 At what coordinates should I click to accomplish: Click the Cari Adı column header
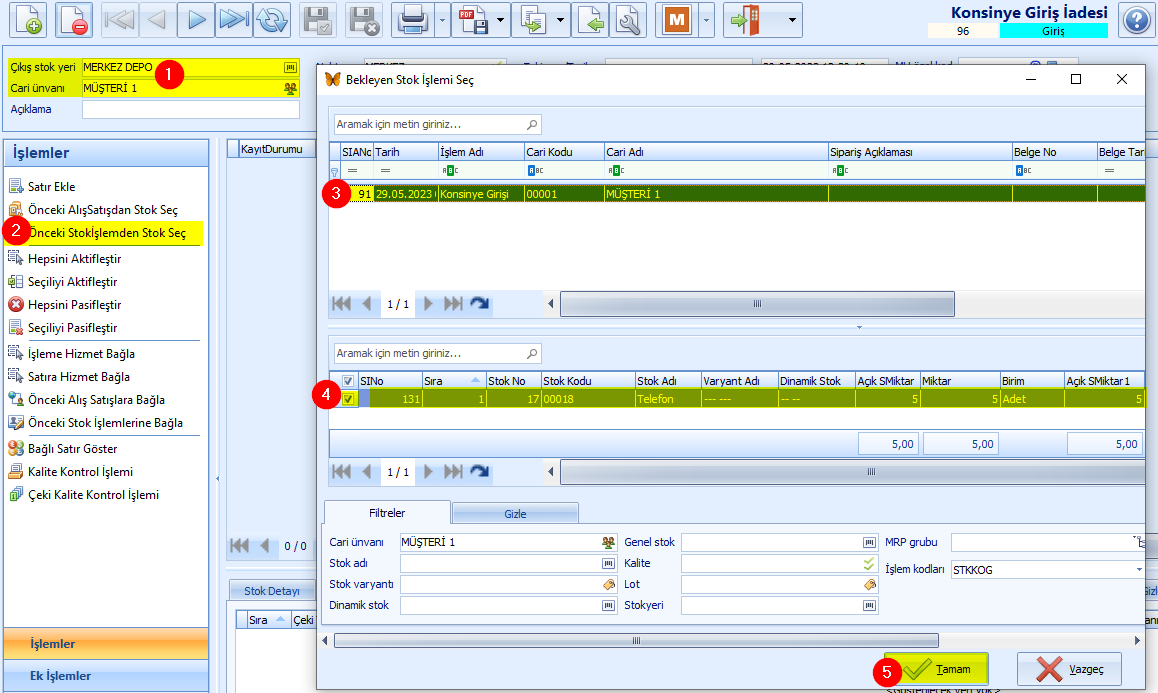tap(716, 152)
